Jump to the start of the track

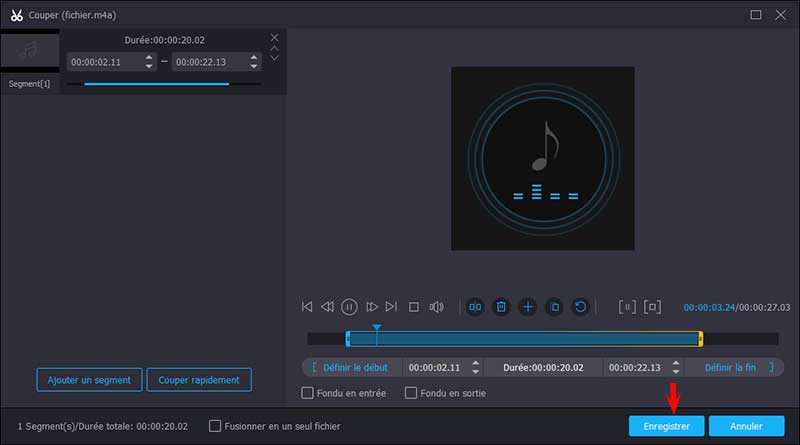(x=307, y=307)
